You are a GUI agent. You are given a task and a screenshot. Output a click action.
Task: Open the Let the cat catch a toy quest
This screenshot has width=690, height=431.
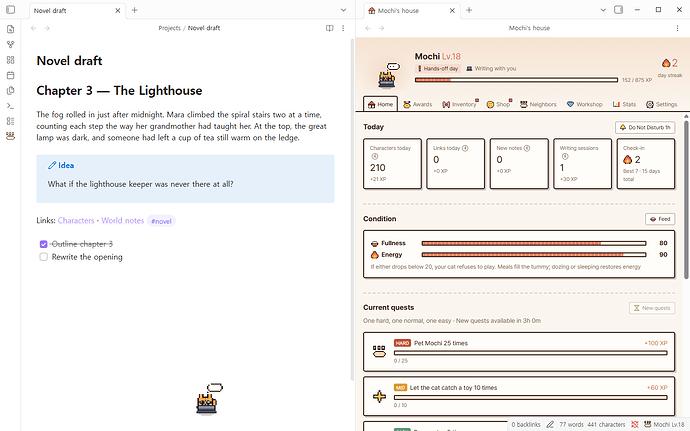click(519, 396)
